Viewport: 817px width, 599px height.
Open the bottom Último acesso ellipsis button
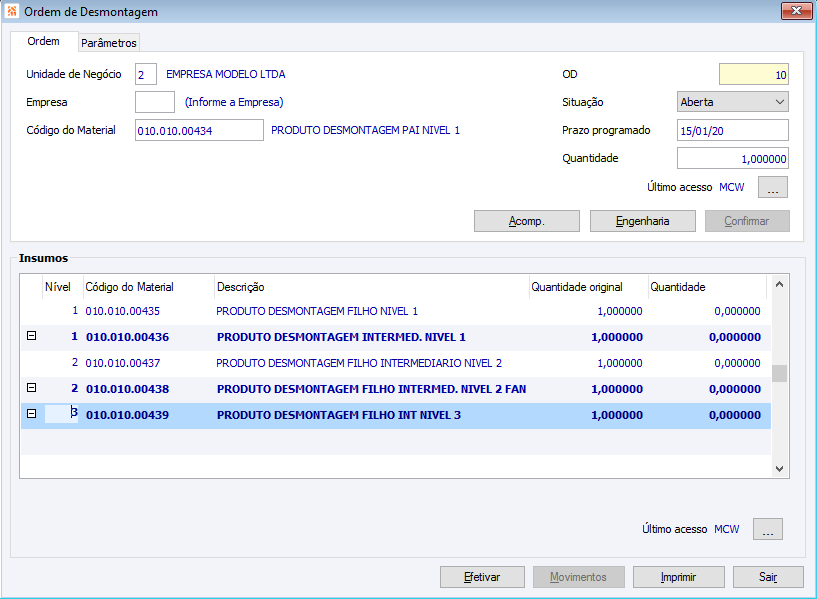[768, 529]
